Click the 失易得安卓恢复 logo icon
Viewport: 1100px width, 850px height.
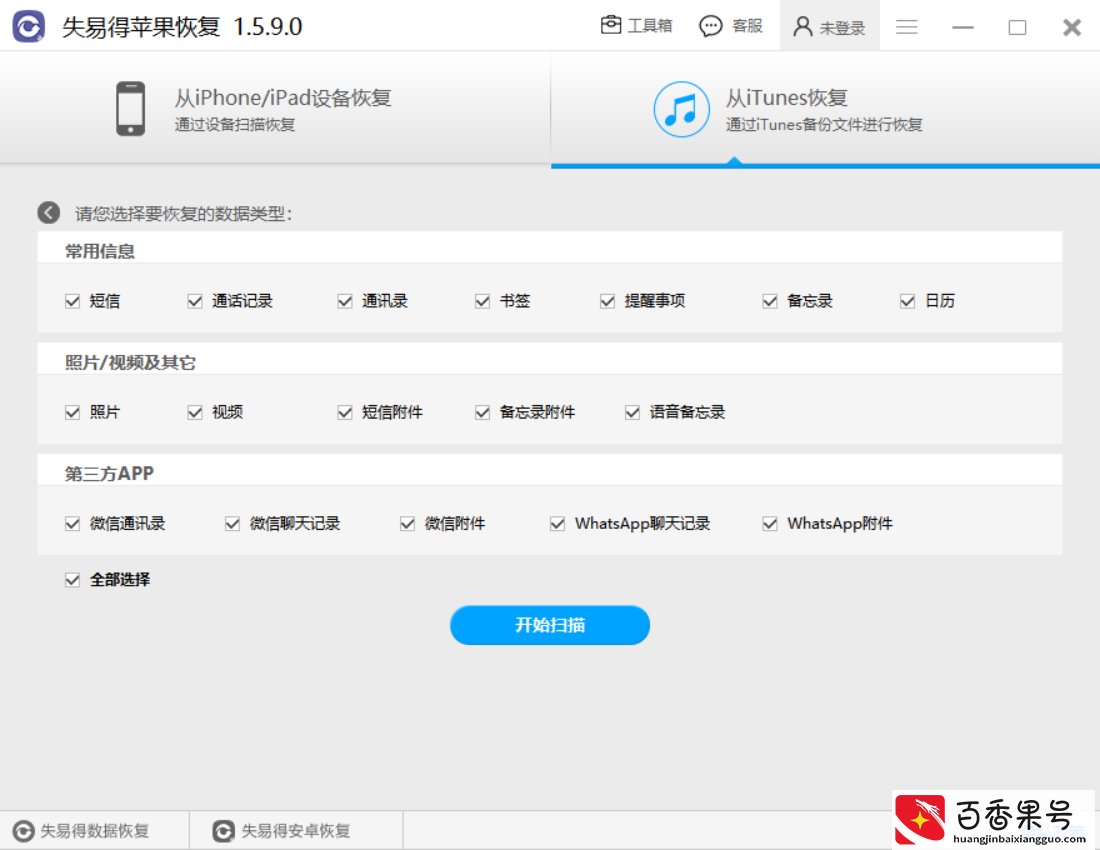click(223, 830)
